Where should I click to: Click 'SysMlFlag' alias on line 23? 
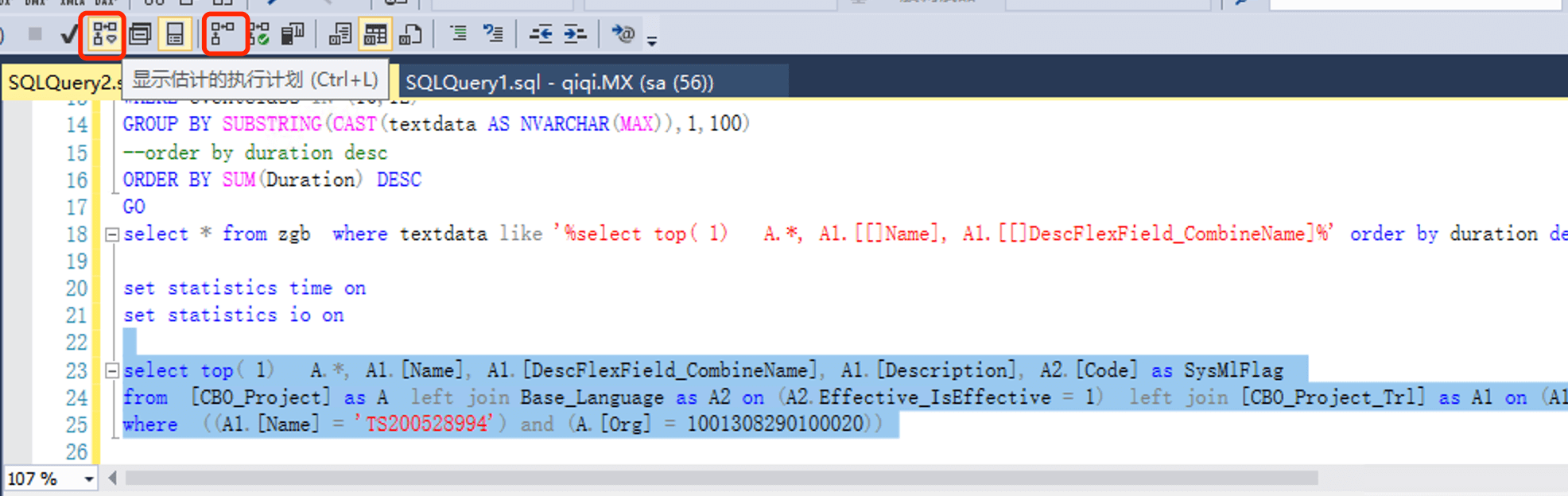pyautogui.click(x=1233, y=370)
